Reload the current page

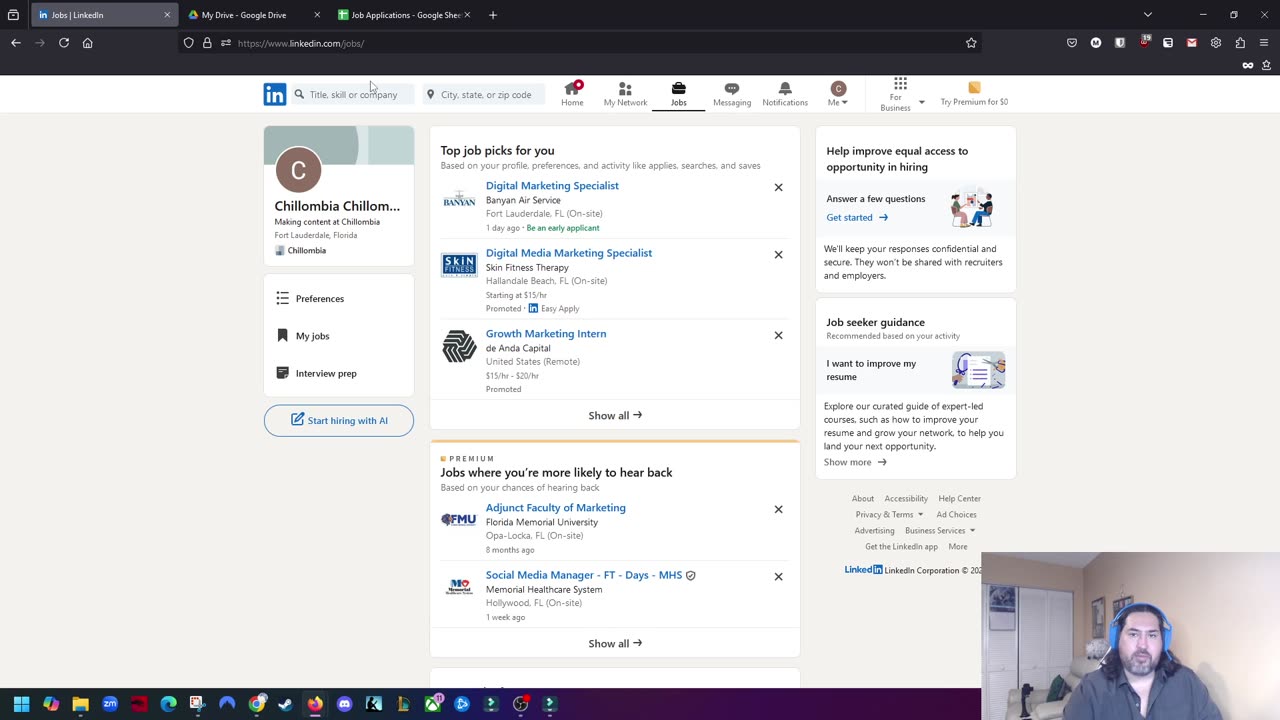pyautogui.click(x=64, y=43)
